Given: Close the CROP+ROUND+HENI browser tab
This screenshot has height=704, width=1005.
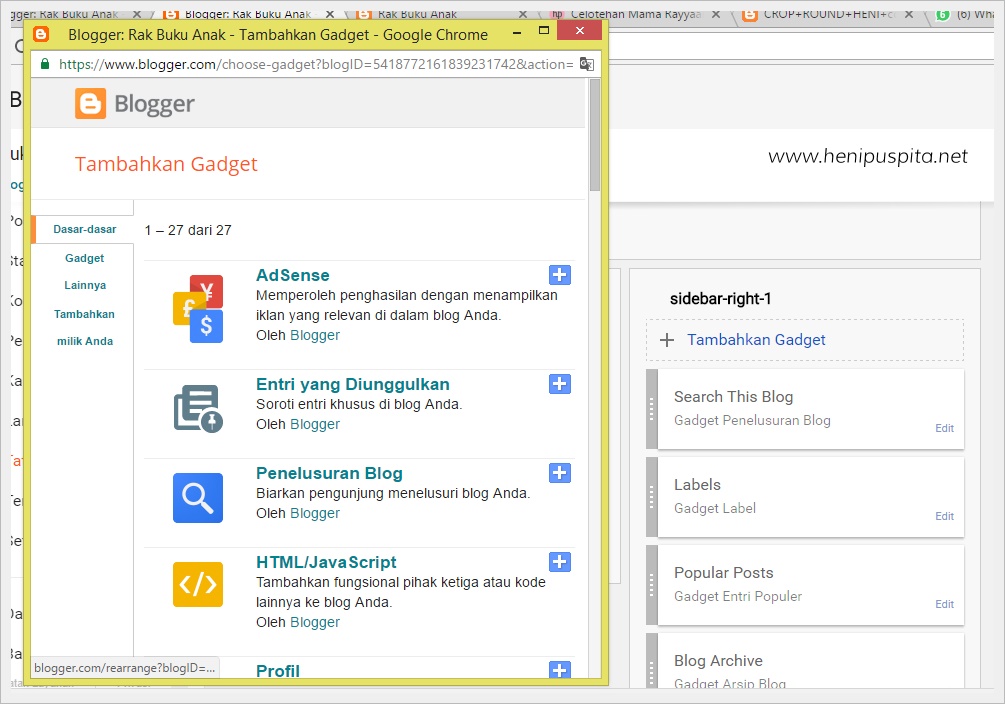Looking at the screenshot, I should pyautogui.click(x=909, y=13).
